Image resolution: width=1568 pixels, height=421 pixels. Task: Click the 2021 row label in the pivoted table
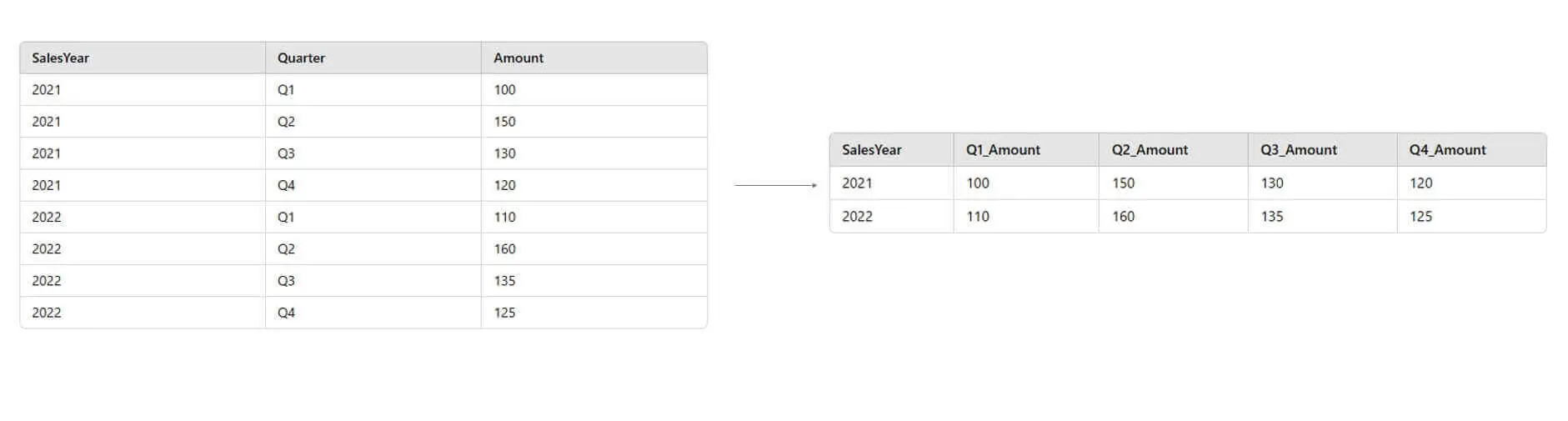point(856,183)
